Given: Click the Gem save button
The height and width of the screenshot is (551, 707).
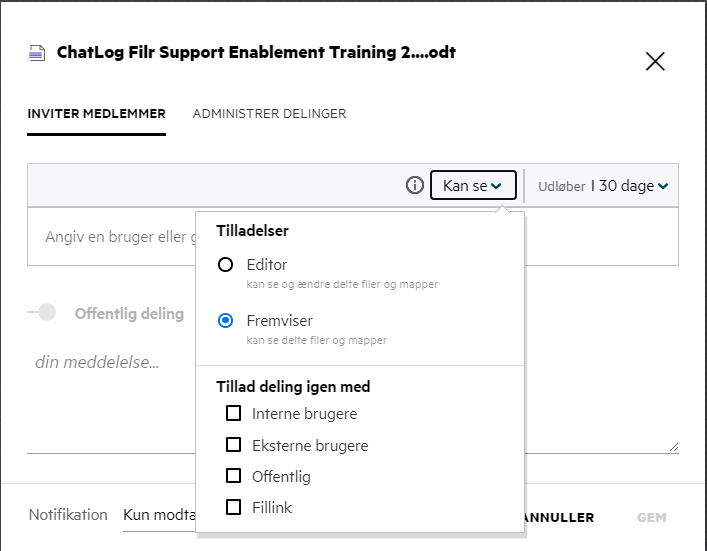Looking at the screenshot, I should [651, 518].
